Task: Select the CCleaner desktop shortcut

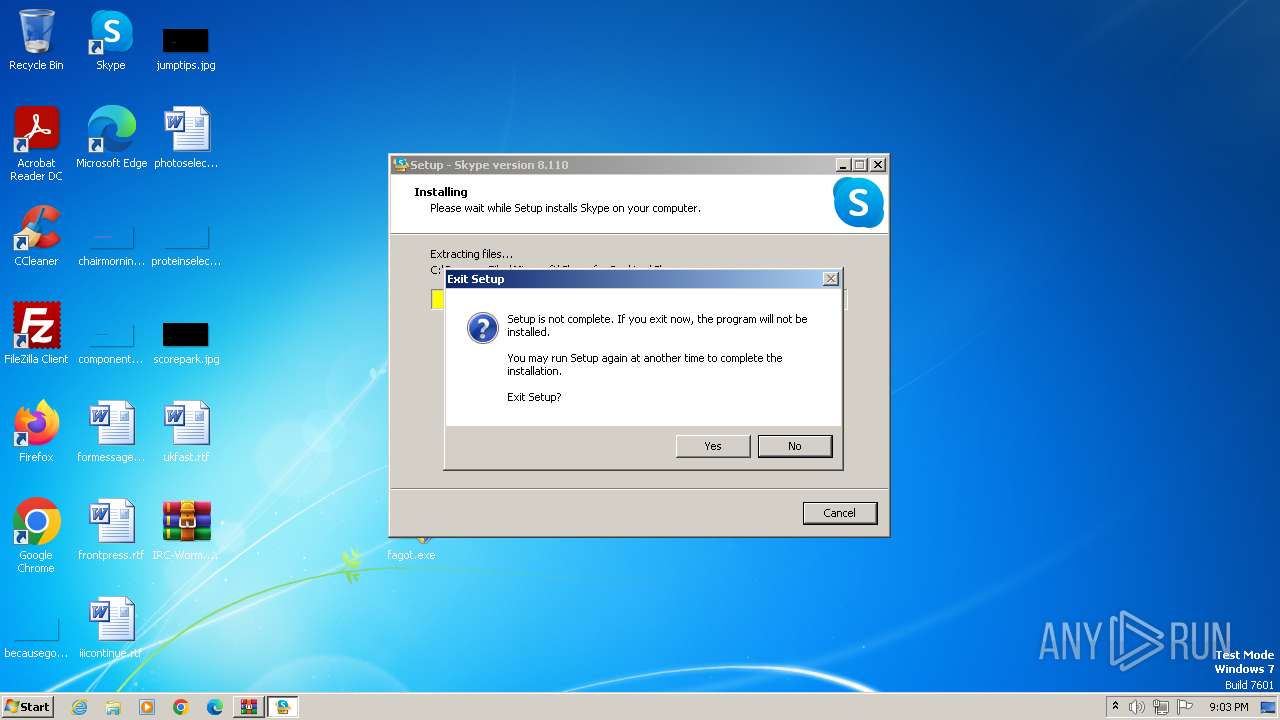Action: [36, 236]
